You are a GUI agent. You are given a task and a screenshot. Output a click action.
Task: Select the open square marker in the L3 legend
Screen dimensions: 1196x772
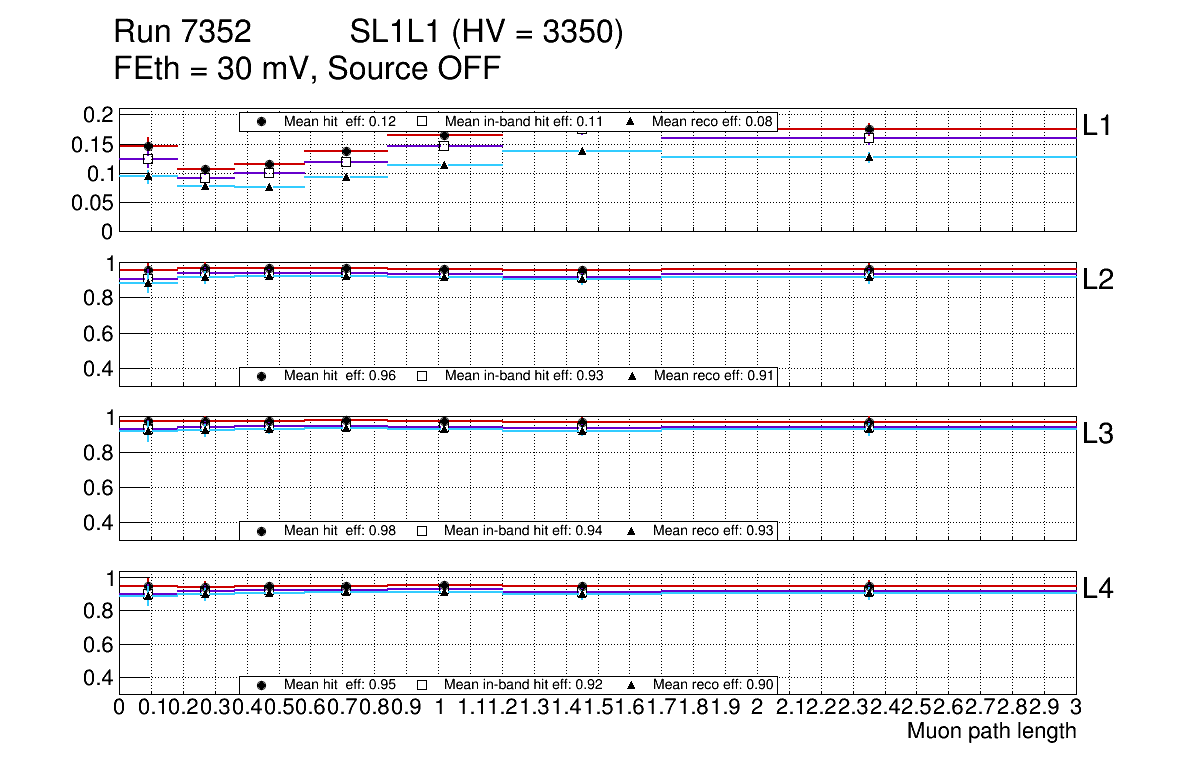click(422, 530)
